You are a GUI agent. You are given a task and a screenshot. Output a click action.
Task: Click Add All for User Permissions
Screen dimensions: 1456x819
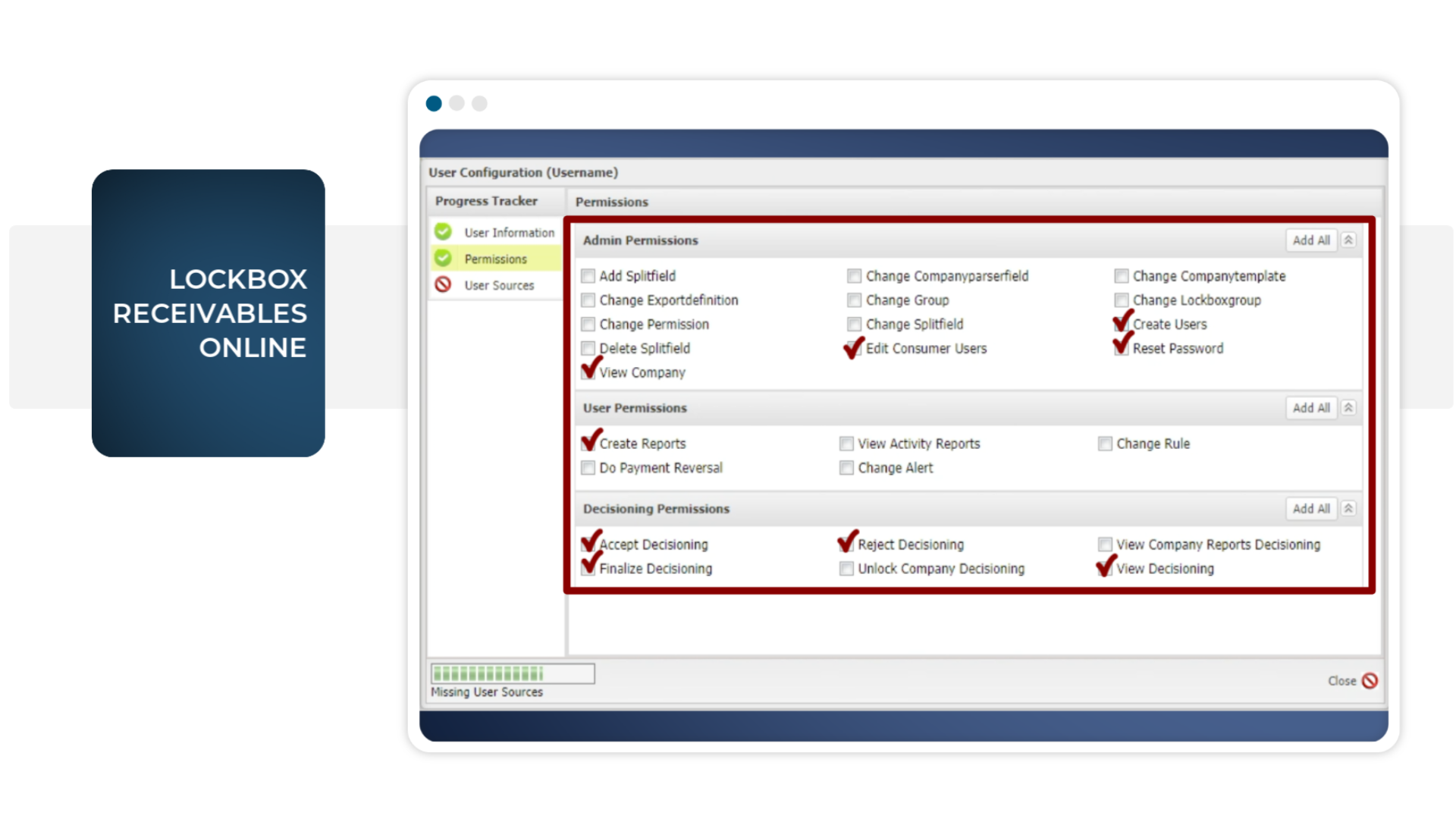pyautogui.click(x=1311, y=407)
